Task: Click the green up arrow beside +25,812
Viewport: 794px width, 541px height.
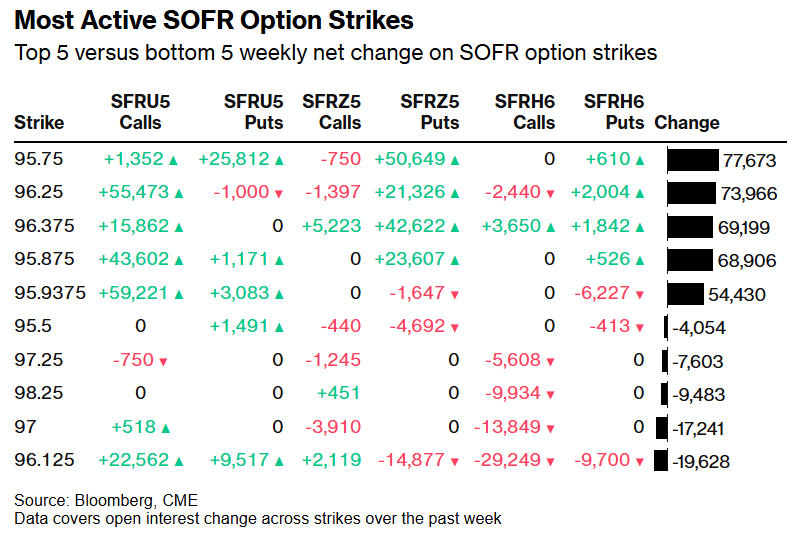Action: pos(278,160)
